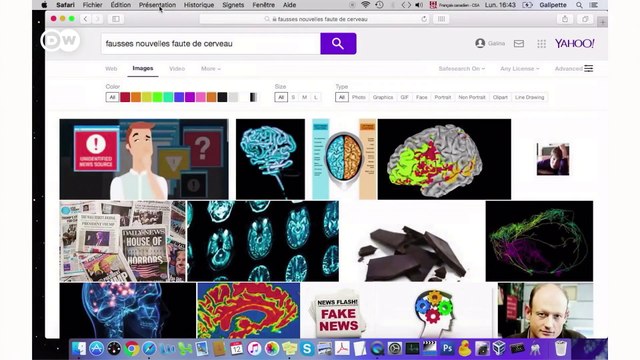Filter image type by Non Portrait
640x360 pixels.
[x=472, y=97]
